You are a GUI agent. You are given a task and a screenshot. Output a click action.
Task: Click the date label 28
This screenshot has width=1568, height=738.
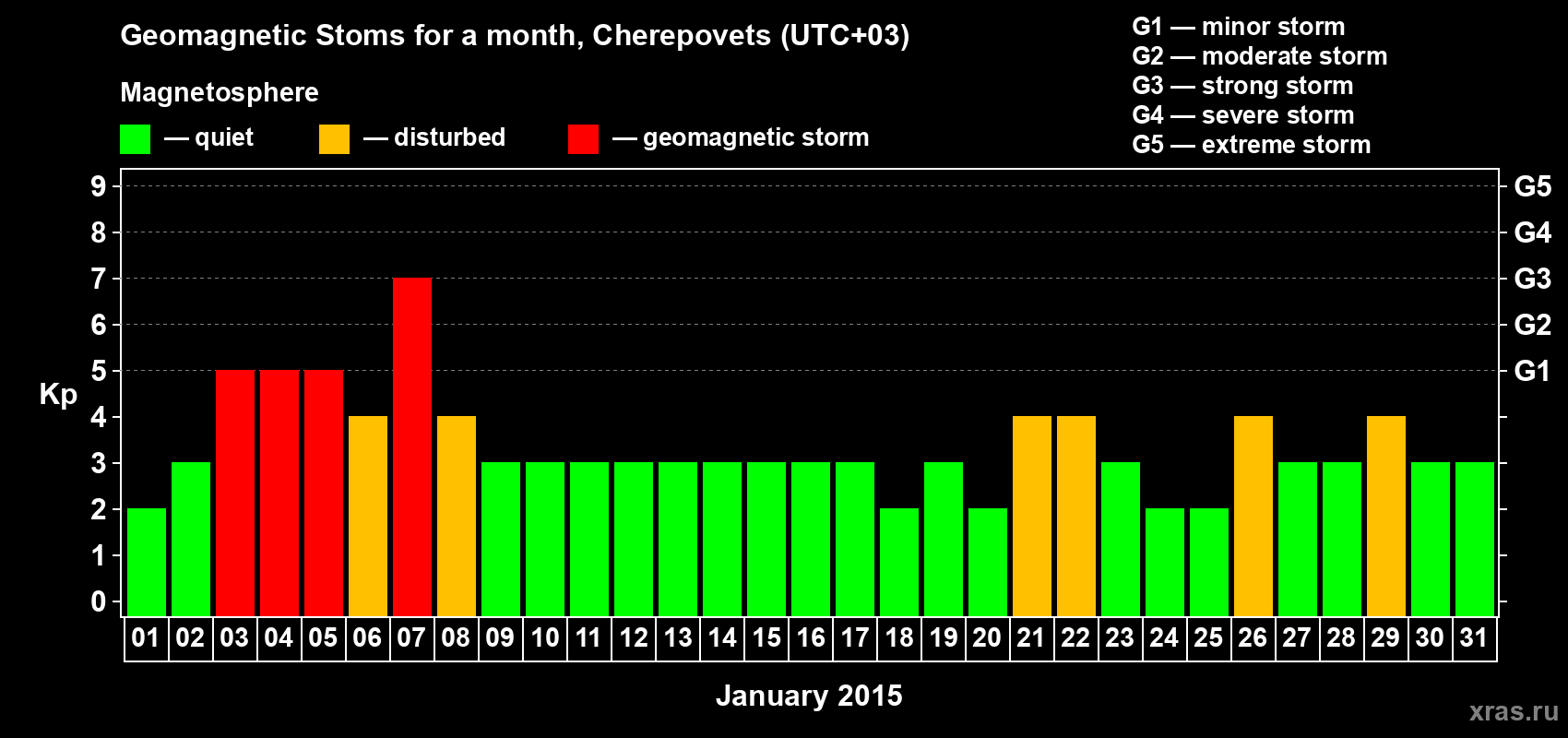(x=1341, y=638)
